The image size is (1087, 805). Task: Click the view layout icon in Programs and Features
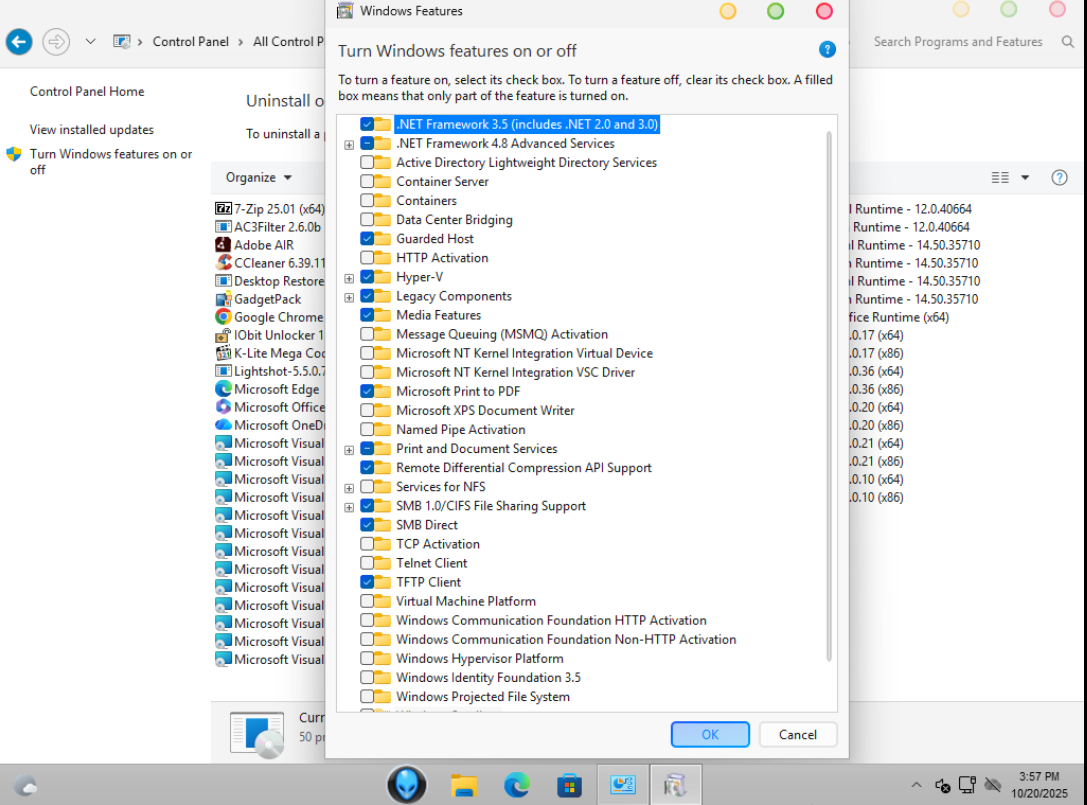click(1000, 178)
